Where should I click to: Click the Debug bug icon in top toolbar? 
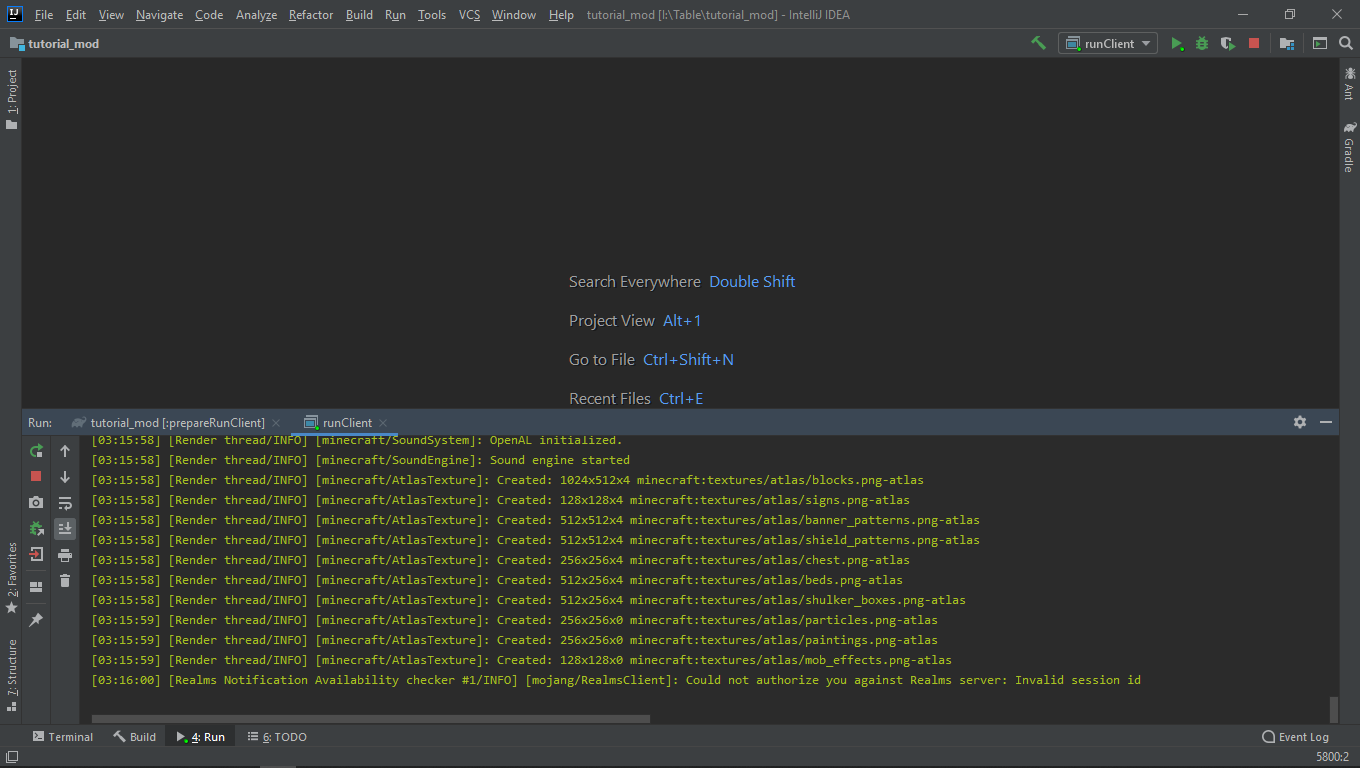click(x=1202, y=43)
